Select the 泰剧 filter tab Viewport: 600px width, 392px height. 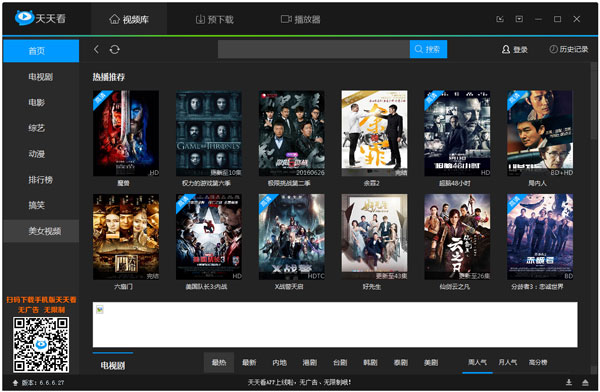[x=401, y=363]
